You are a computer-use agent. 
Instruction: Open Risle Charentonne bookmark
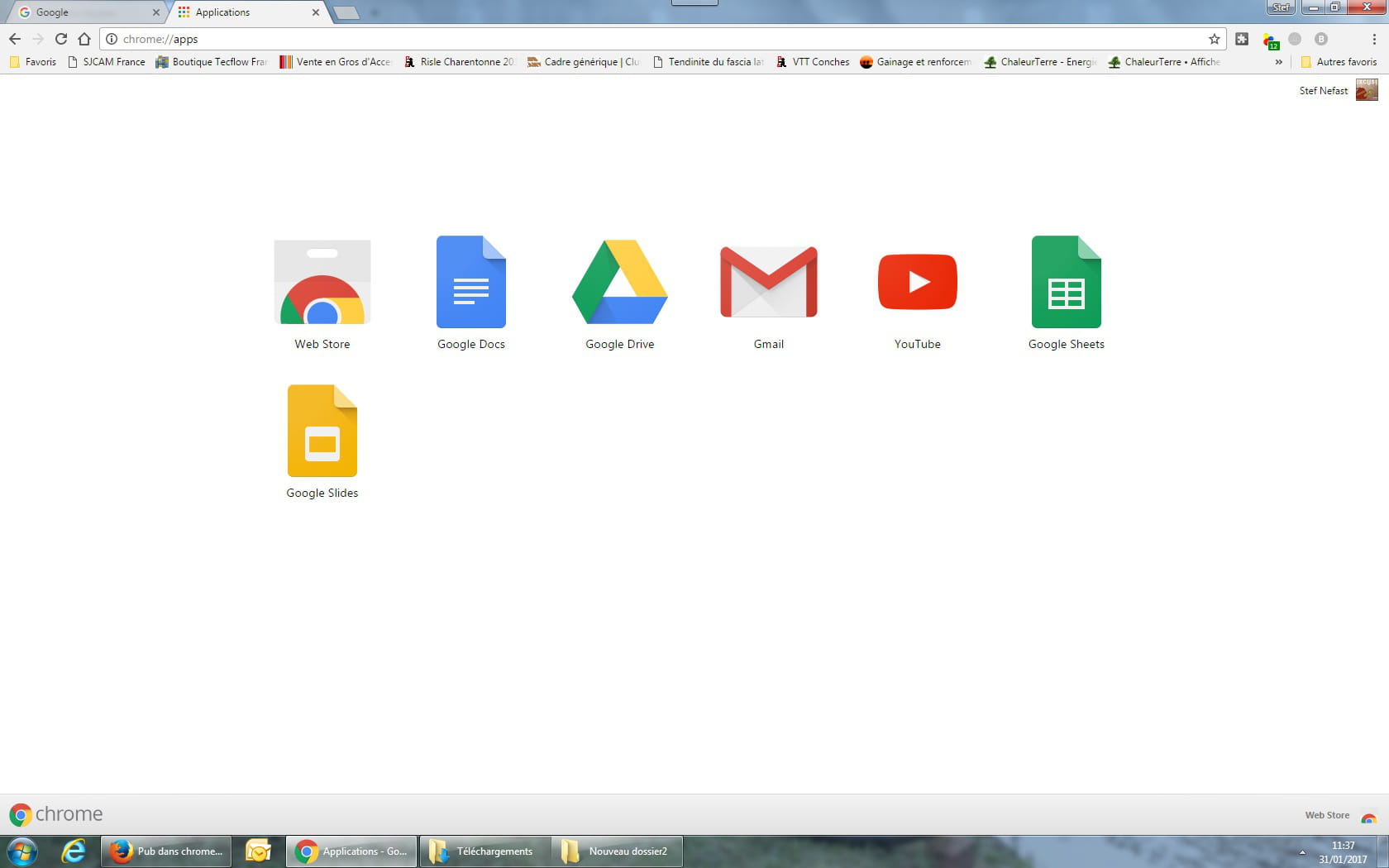[x=459, y=62]
